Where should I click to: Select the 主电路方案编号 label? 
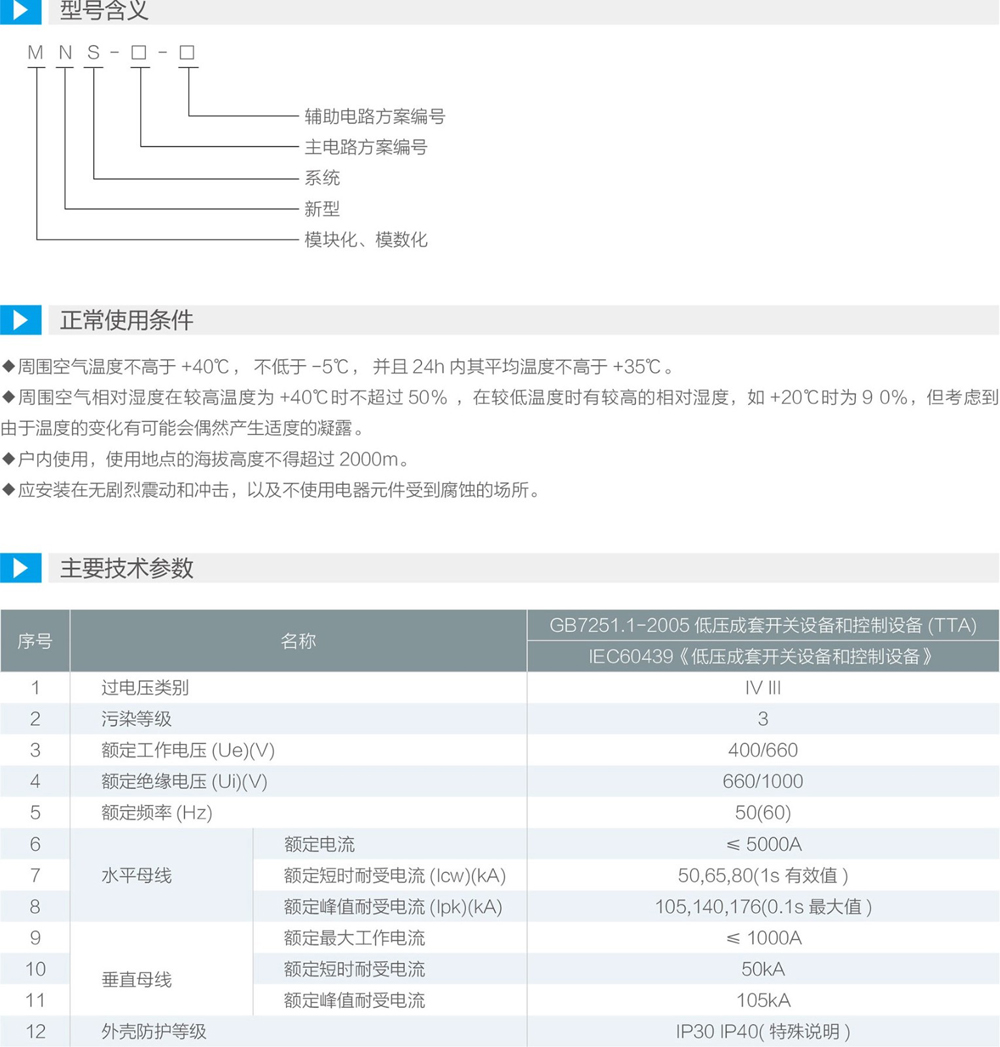coord(365,147)
